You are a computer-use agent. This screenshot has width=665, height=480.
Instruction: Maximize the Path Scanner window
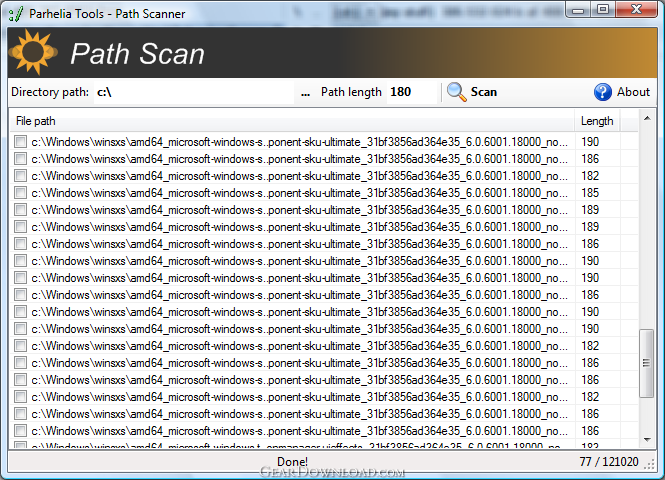(603, 10)
